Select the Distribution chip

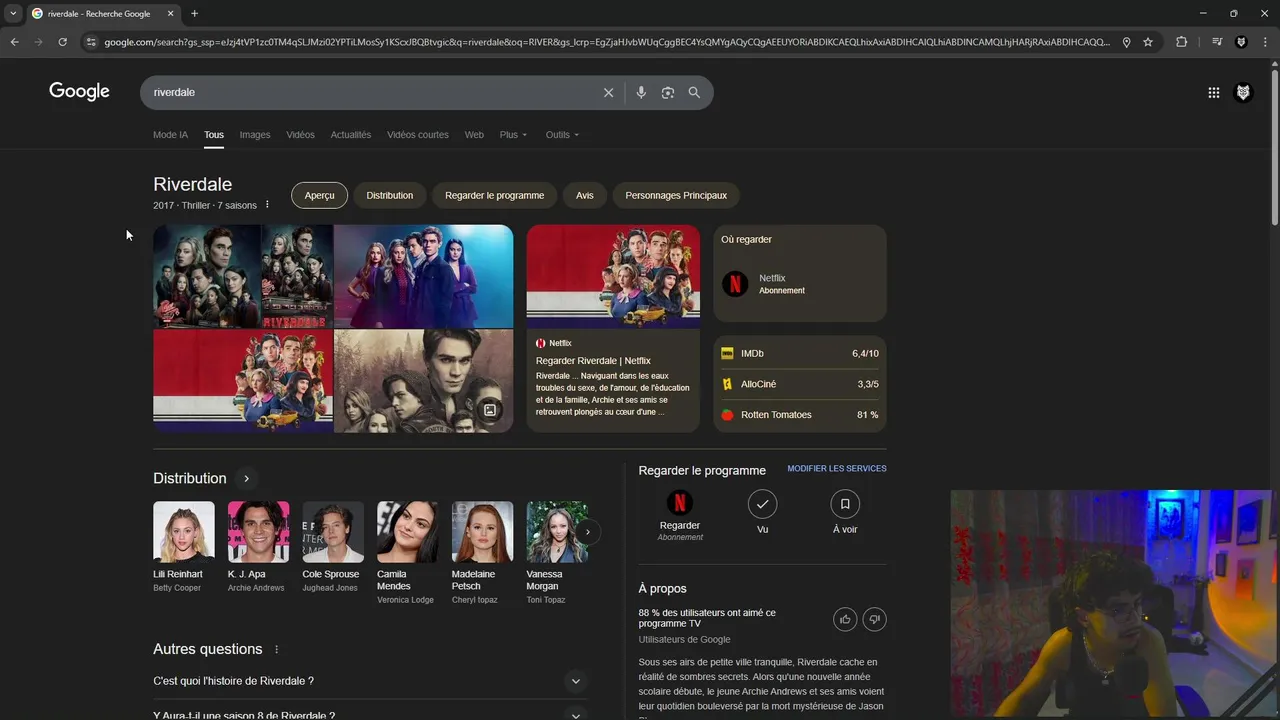point(390,195)
